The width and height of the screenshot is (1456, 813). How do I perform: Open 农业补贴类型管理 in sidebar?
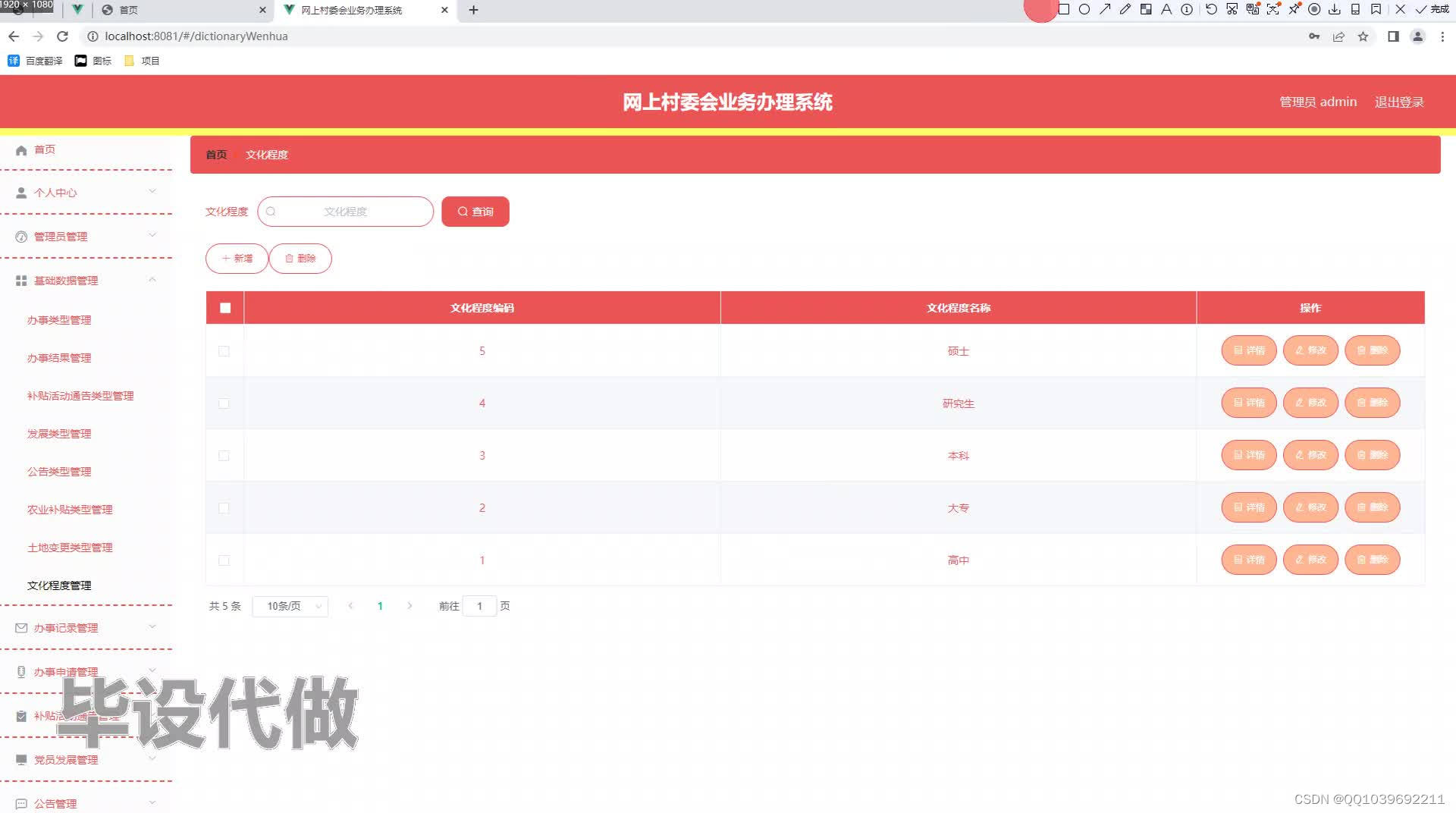point(70,510)
